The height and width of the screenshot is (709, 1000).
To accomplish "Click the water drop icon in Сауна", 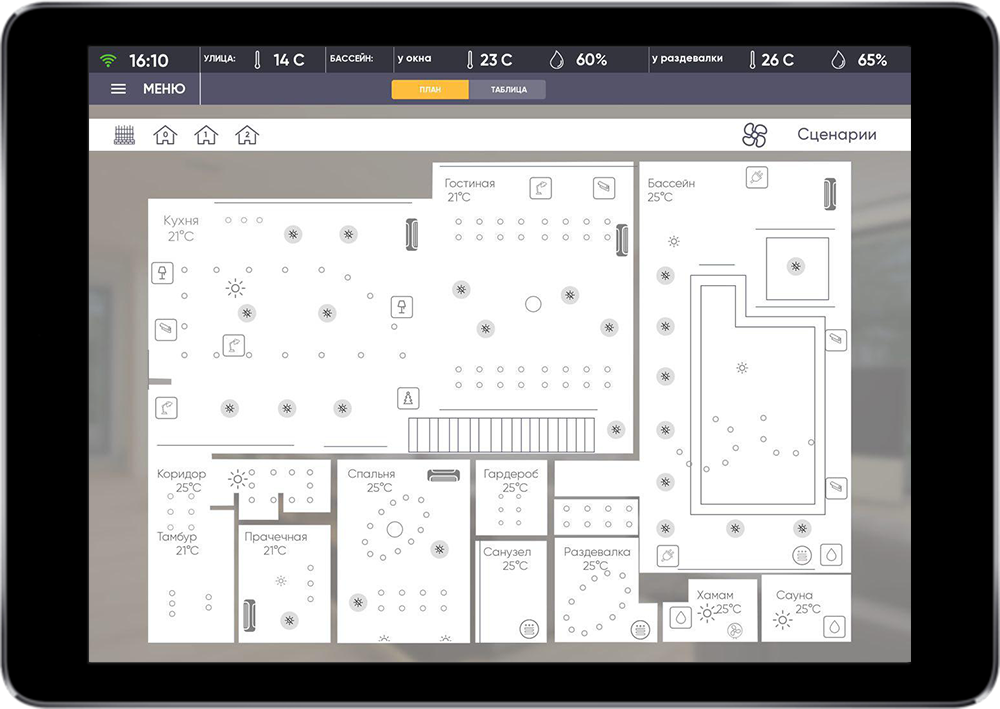I will click(832, 627).
